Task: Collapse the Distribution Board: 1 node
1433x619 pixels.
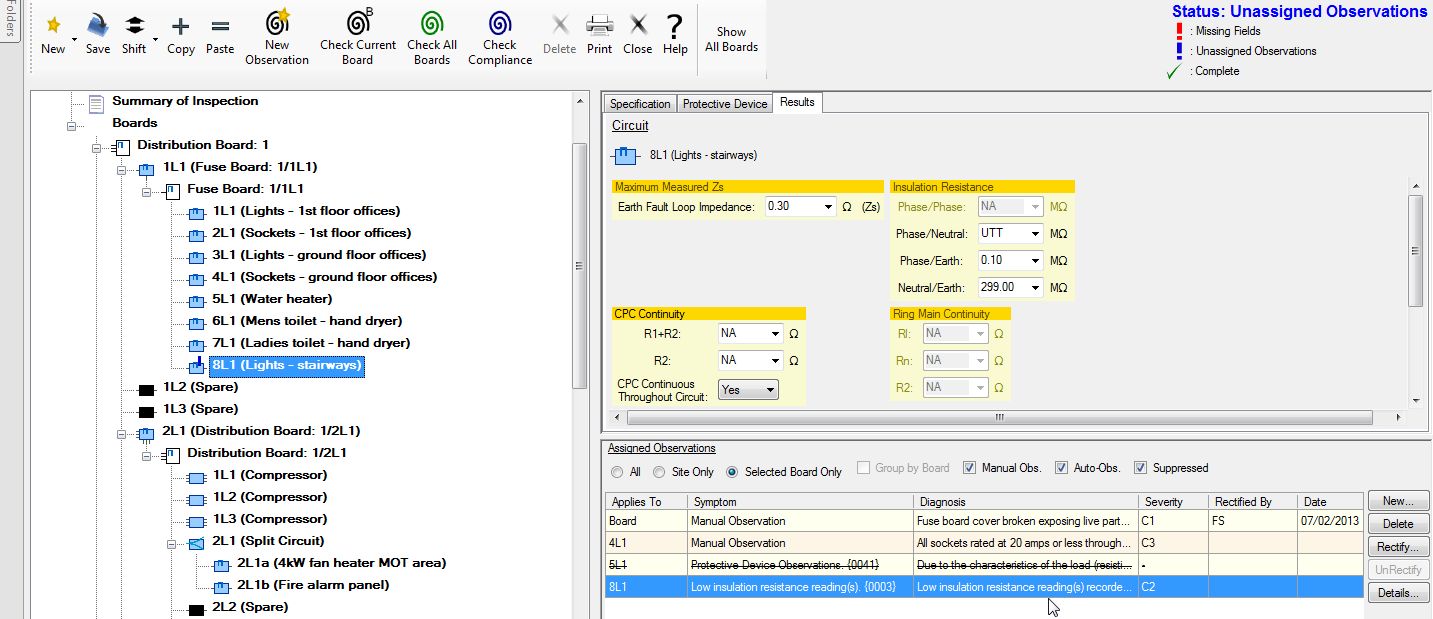Action: click(97, 148)
